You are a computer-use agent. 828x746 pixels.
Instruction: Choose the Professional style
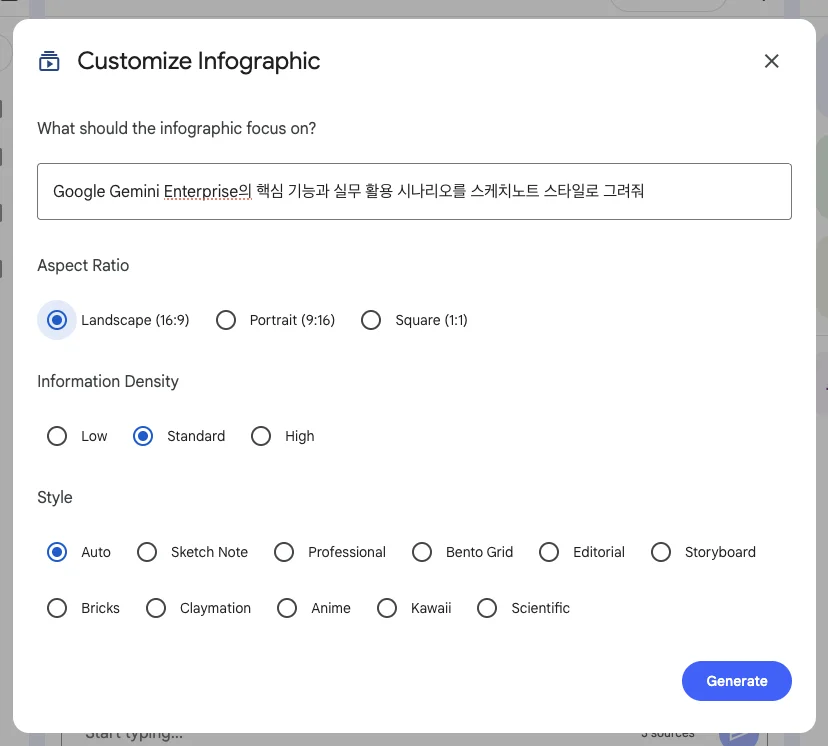284,552
